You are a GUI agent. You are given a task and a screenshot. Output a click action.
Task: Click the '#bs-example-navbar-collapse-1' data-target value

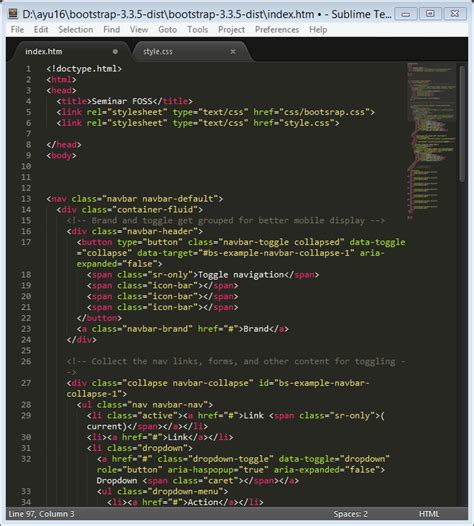tap(276, 253)
